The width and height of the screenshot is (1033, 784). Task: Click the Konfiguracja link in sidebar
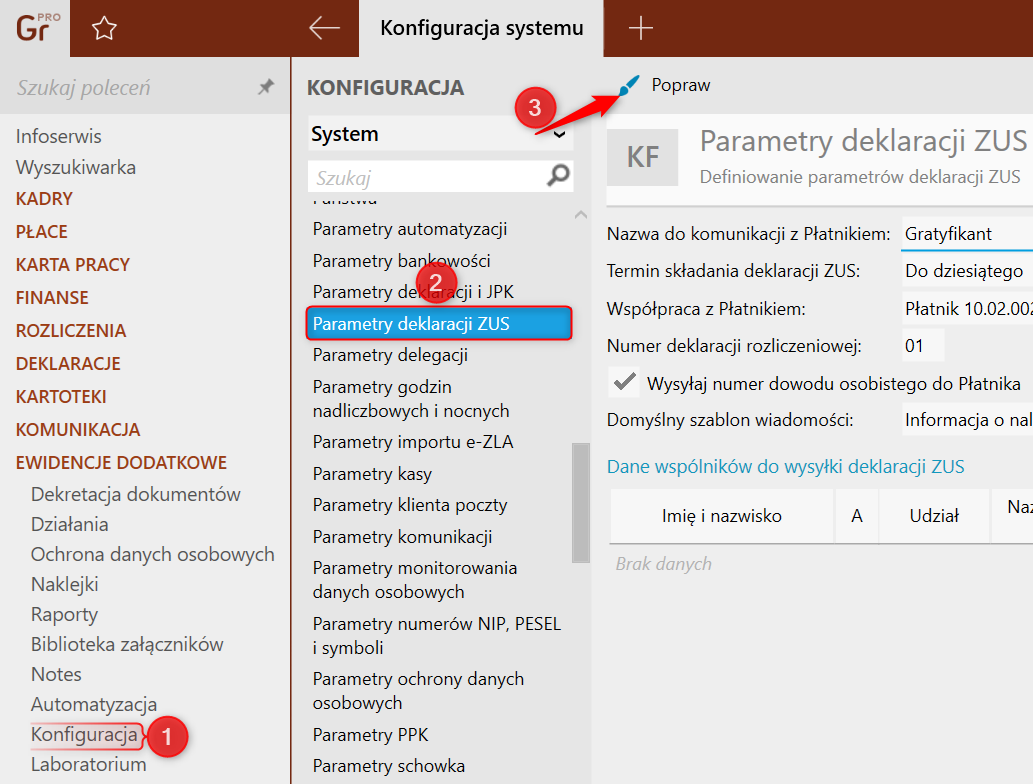84,734
